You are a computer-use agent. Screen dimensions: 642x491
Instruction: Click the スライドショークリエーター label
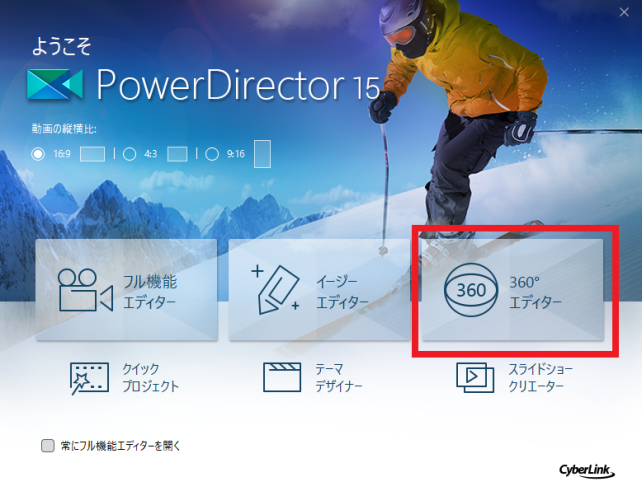pos(540,378)
